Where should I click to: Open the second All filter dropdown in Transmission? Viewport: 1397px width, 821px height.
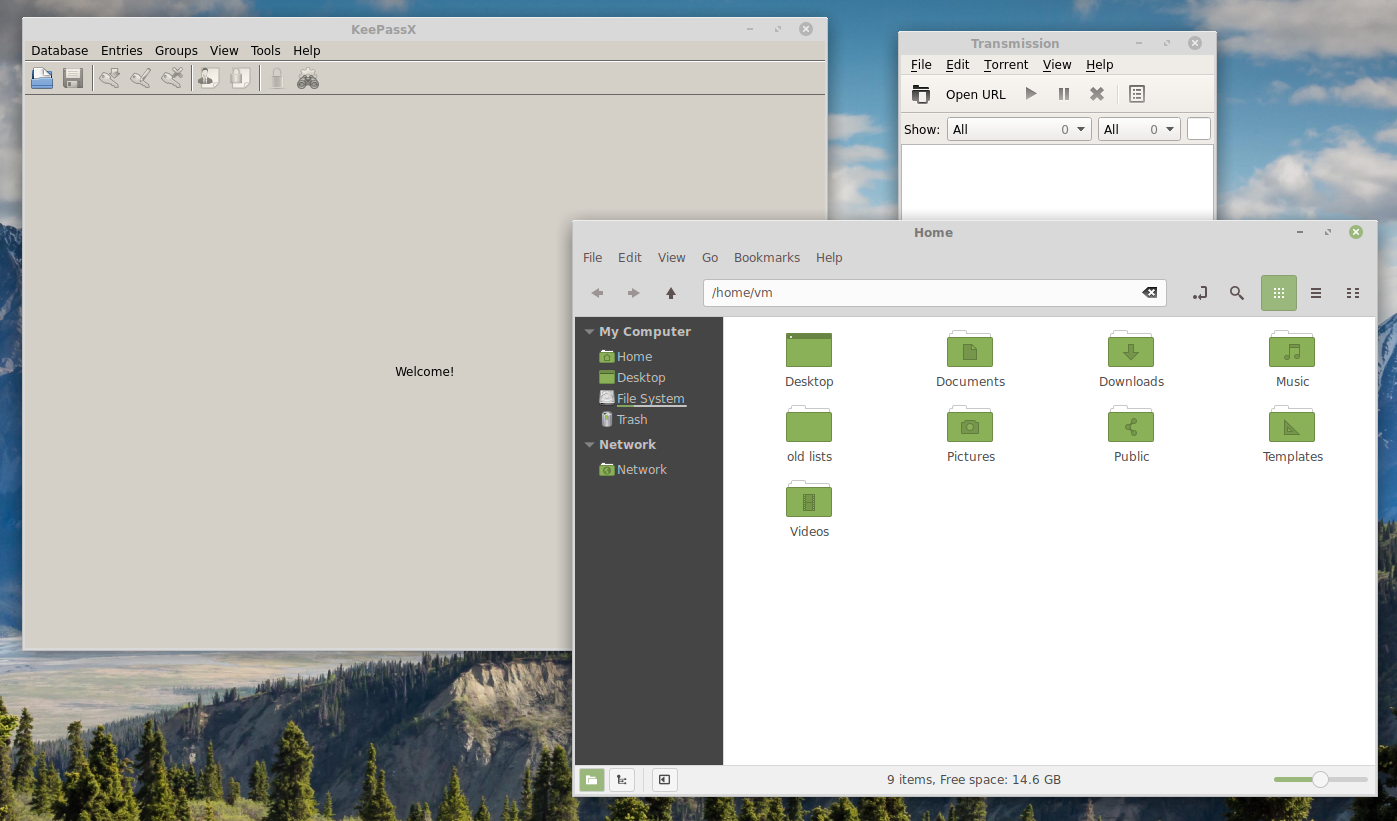[x=1139, y=129]
